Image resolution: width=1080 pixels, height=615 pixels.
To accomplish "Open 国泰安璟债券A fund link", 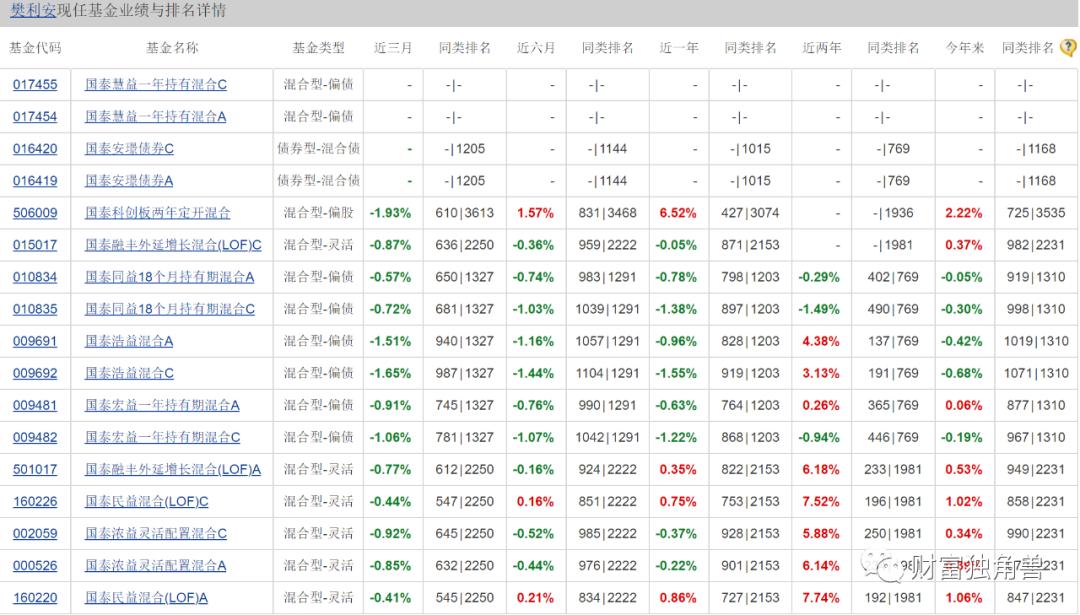I will 128,180.
